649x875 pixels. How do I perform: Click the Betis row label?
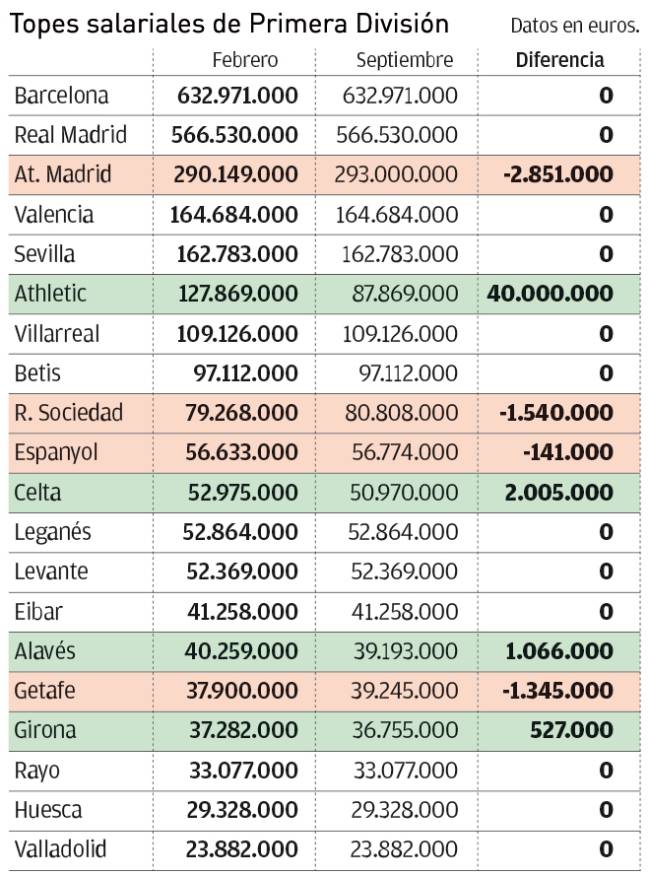tap(38, 373)
